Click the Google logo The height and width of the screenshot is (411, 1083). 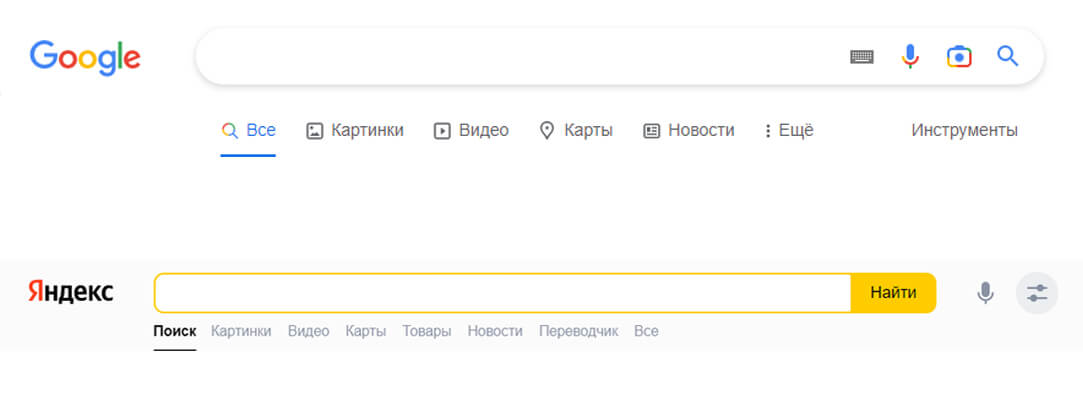click(x=85, y=58)
